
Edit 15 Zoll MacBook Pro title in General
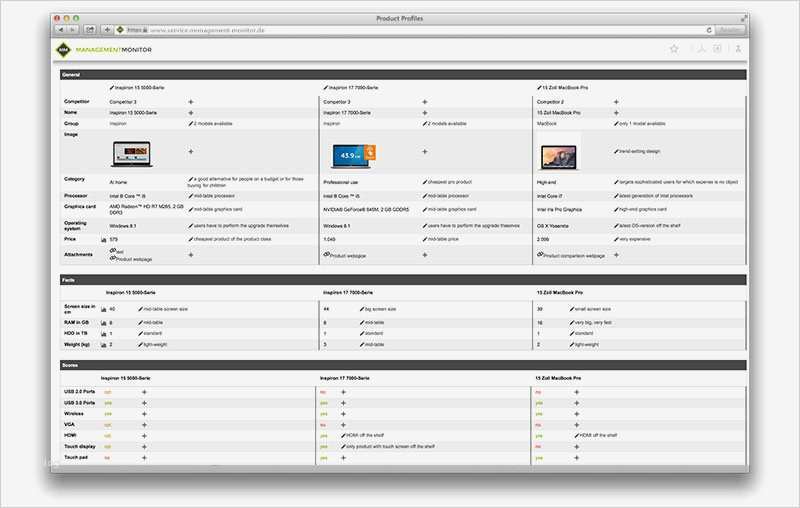pos(539,88)
